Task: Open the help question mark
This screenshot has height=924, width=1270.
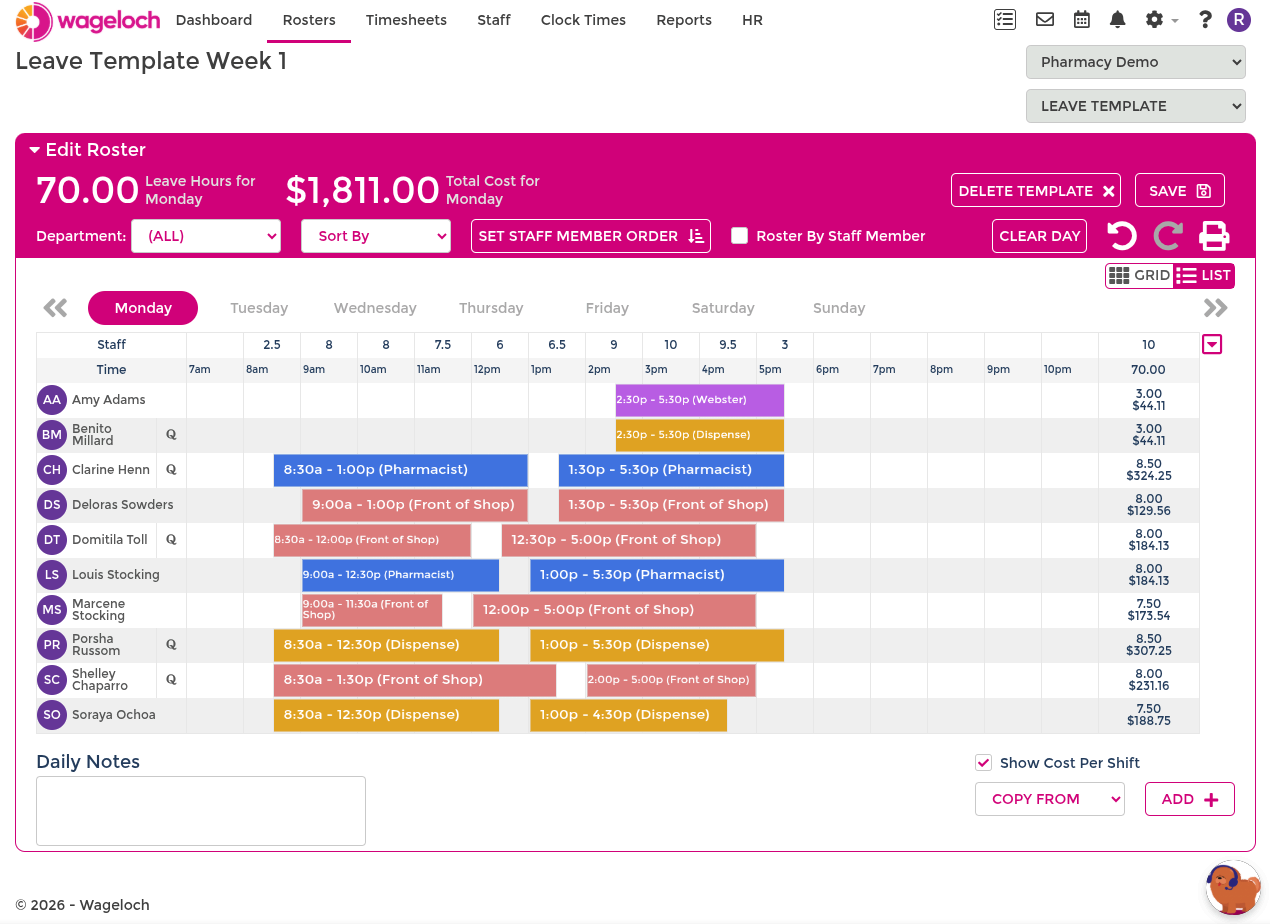Action: click(x=1205, y=19)
